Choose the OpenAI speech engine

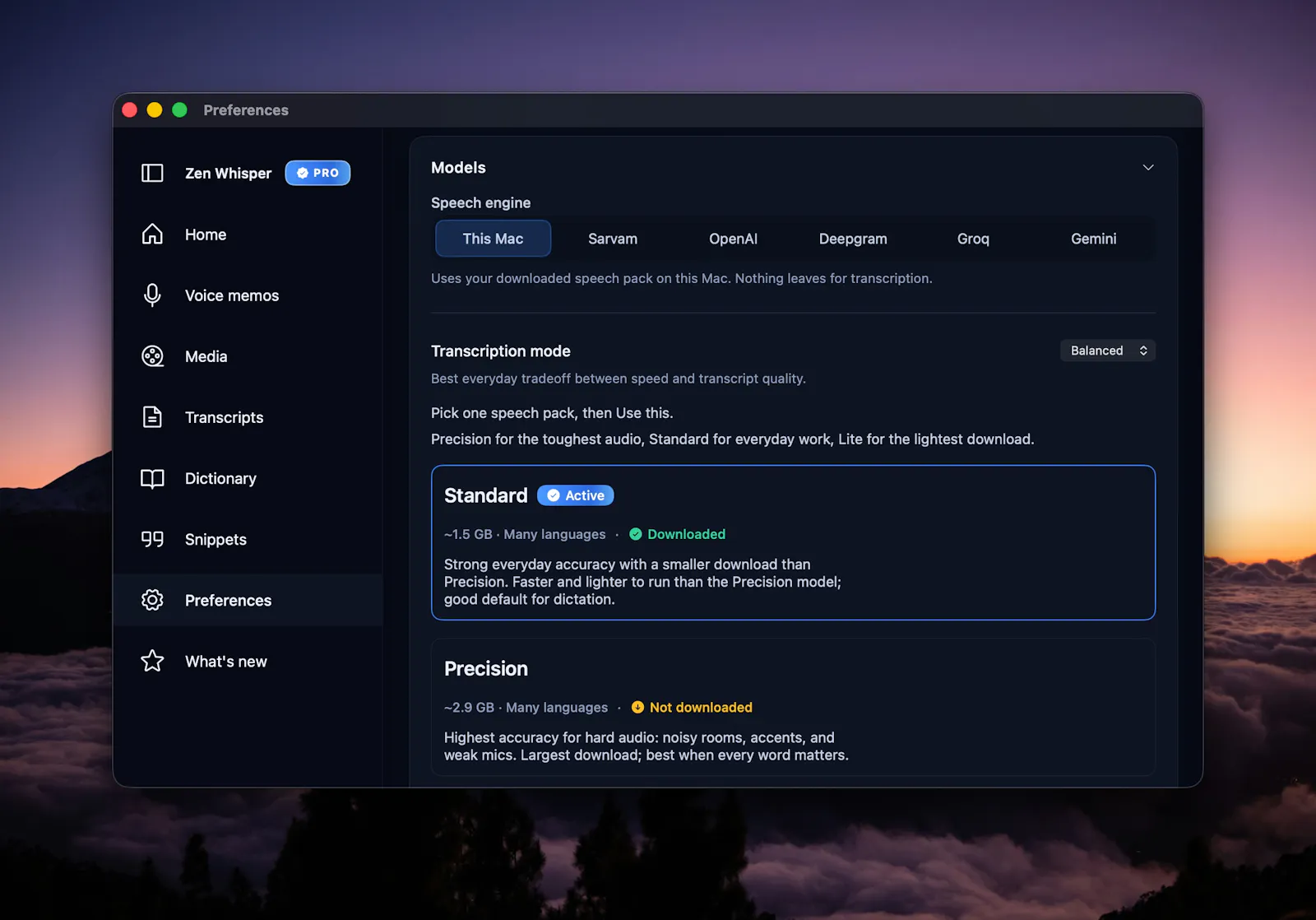point(733,239)
